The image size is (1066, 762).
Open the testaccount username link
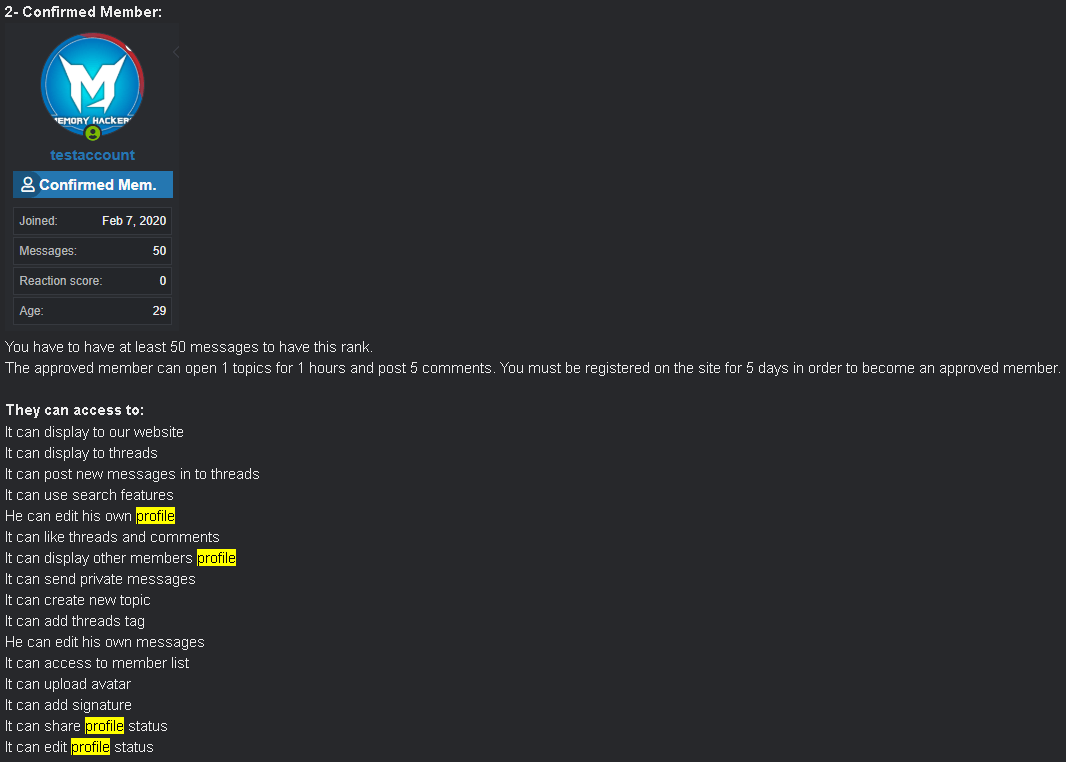pyautogui.click(x=92, y=155)
